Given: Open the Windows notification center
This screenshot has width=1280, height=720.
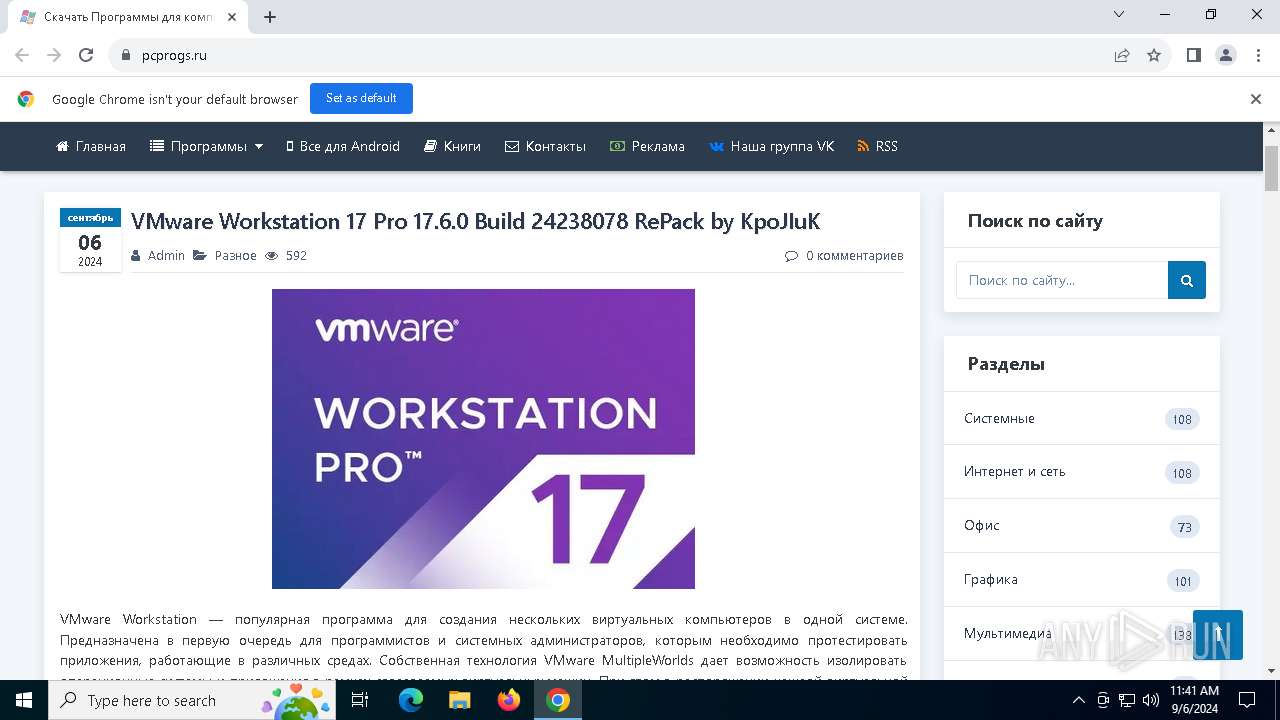Looking at the screenshot, I should click(x=1247, y=700).
